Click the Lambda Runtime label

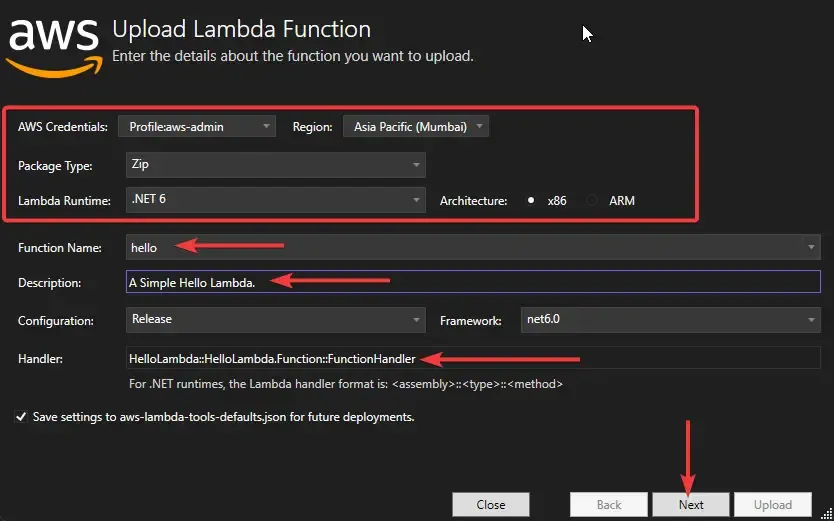(64, 201)
